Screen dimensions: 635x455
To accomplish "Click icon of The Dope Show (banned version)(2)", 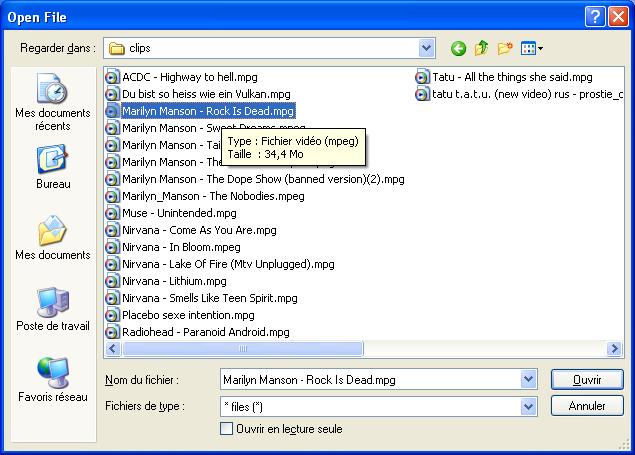I will [112, 179].
